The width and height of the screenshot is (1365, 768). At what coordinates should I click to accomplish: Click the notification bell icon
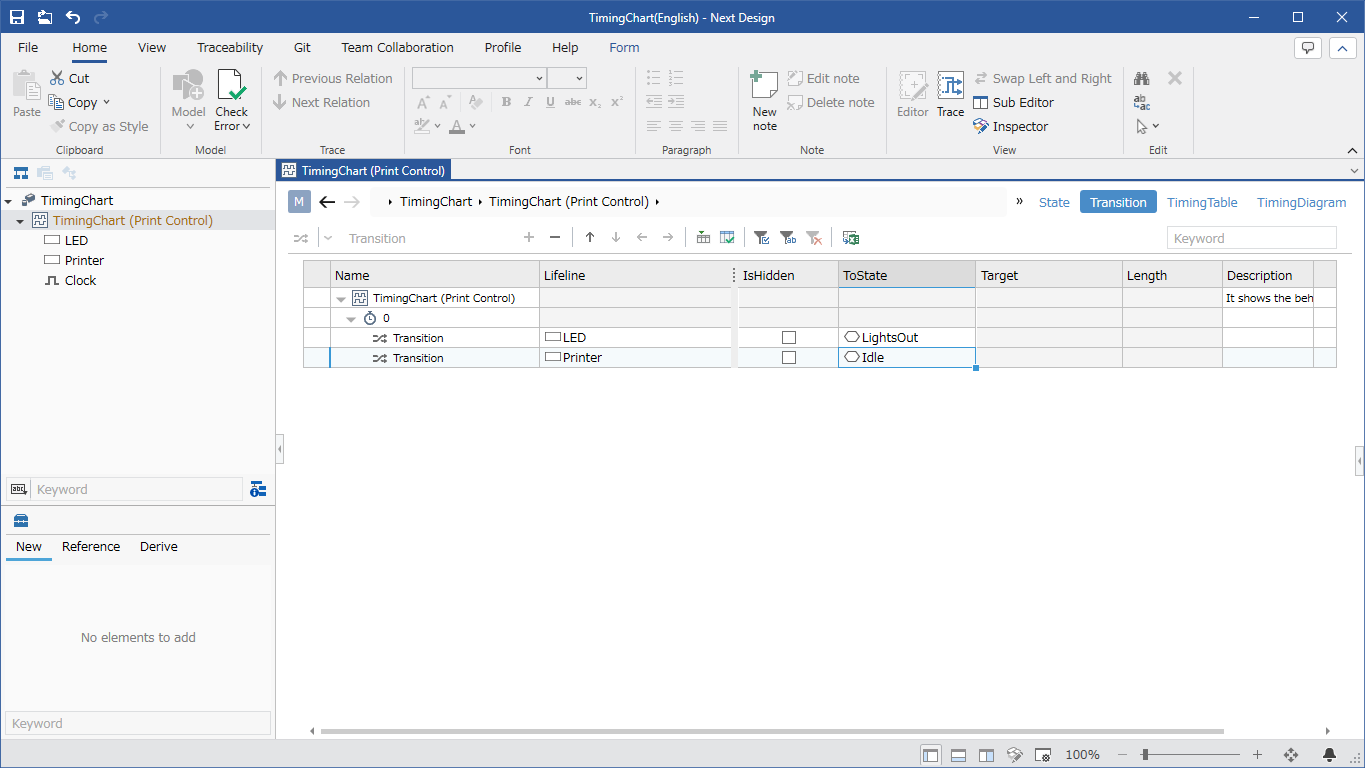[1329, 755]
